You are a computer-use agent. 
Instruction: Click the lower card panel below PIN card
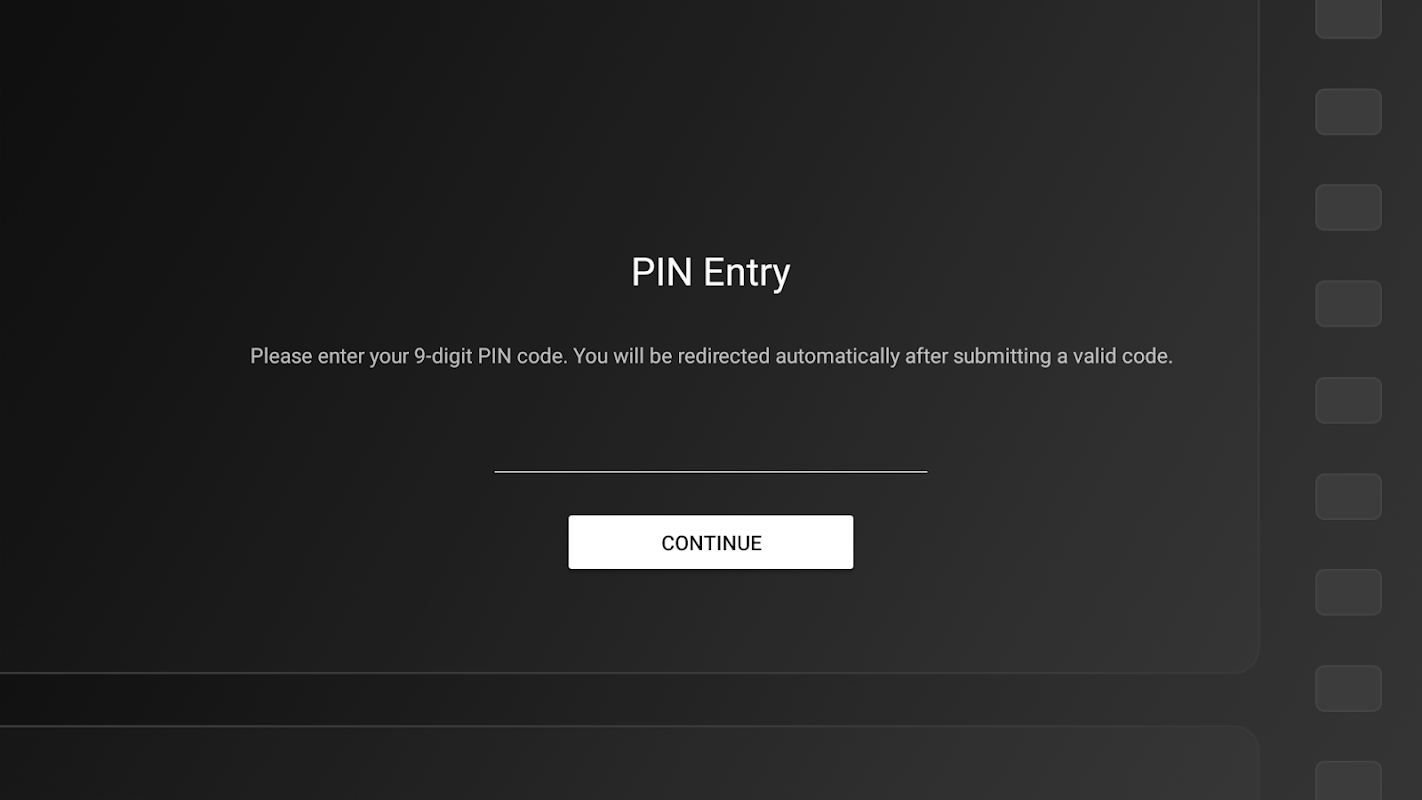[600, 765]
